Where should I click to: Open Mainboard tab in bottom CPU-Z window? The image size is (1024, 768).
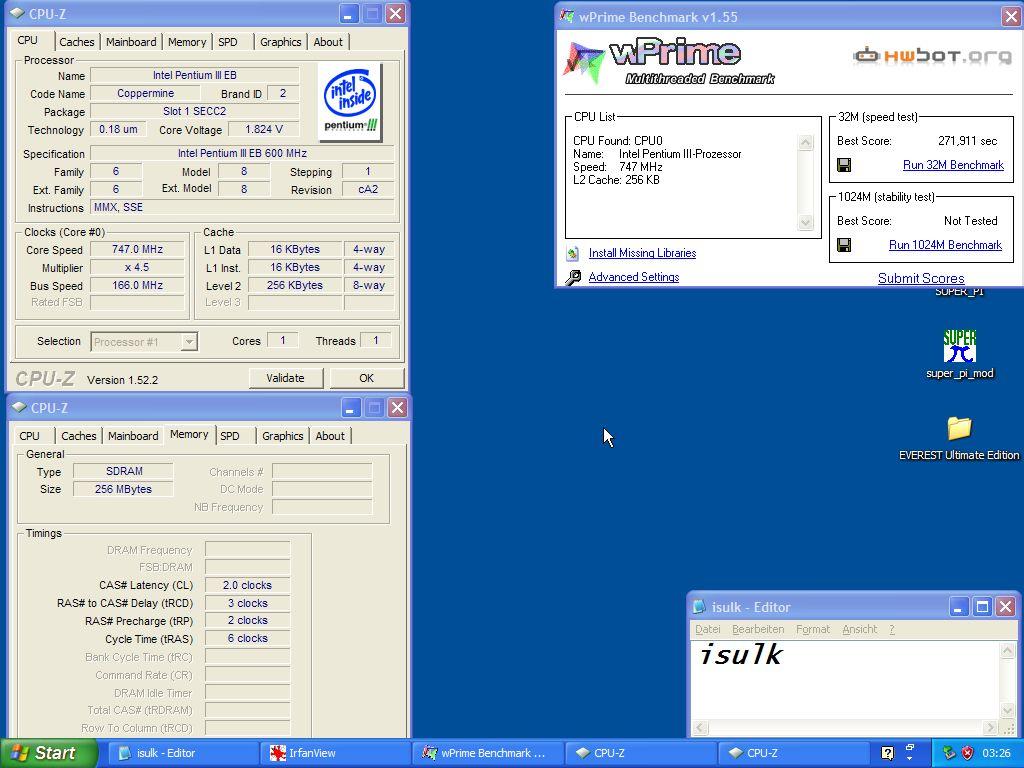(133, 436)
